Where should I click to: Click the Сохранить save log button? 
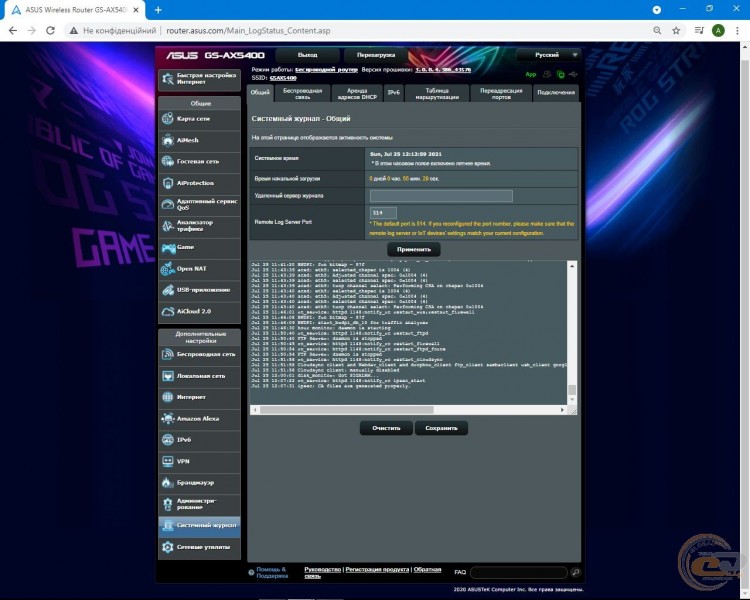(x=441, y=428)
